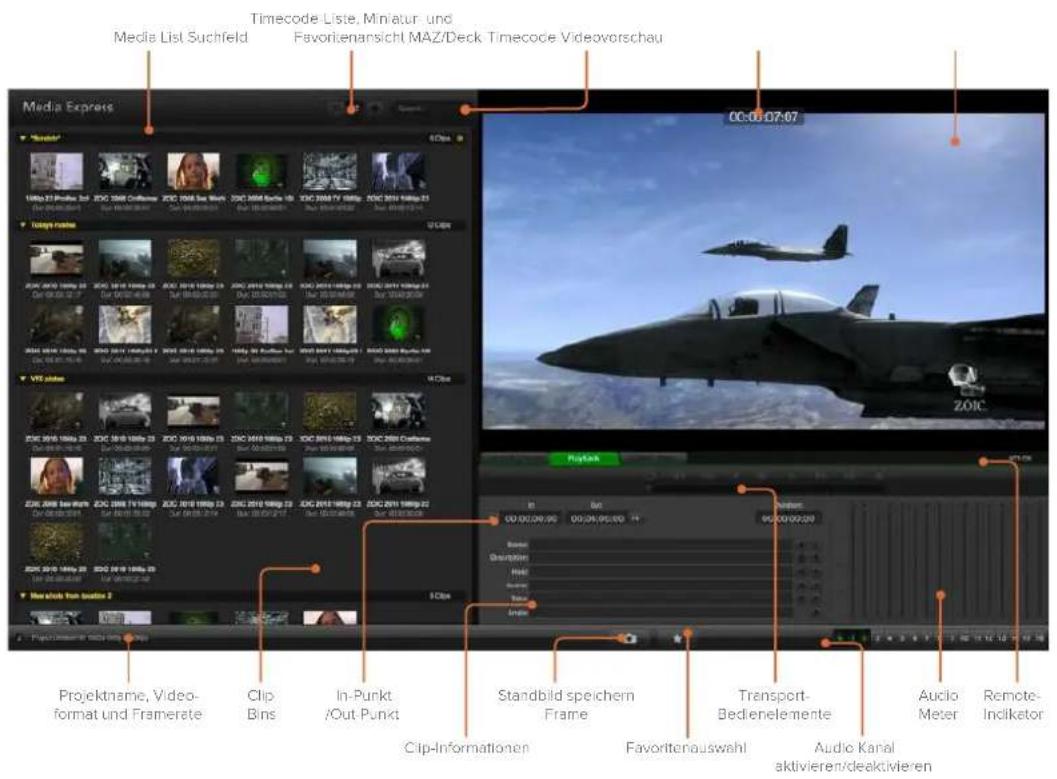Click the 12 Clips count text
The height and width of the screenshot is (779, 1057).
coord(439,225)
